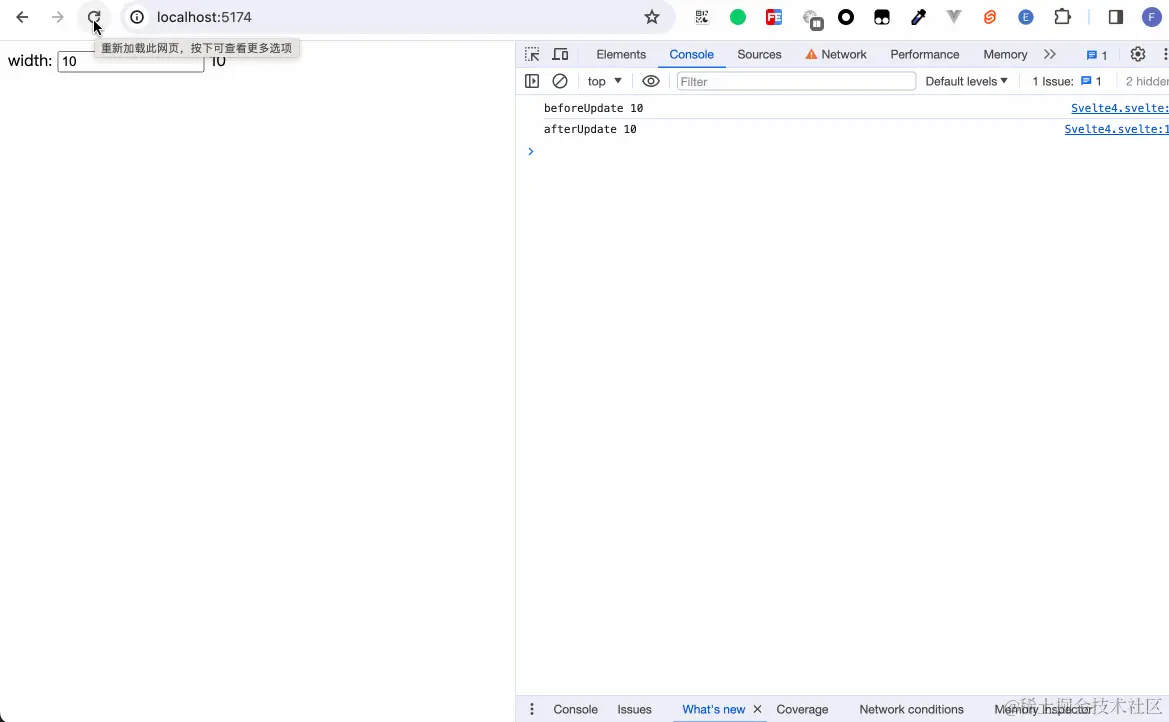
Task: Open DevTools settings gear
Action: coord(1138,54)
